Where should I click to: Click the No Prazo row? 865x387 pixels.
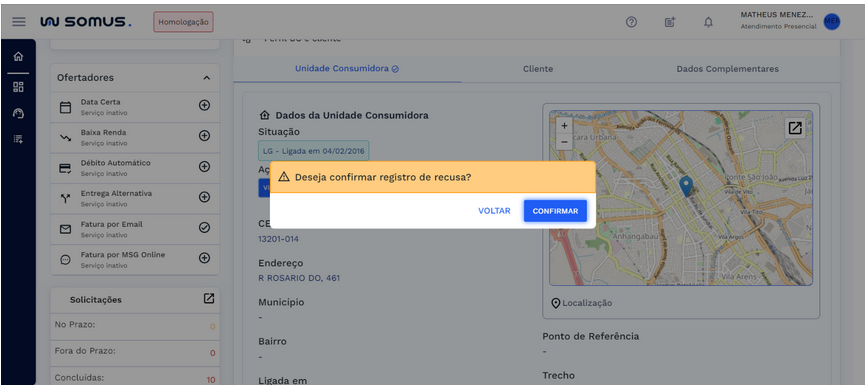(135, 325)
